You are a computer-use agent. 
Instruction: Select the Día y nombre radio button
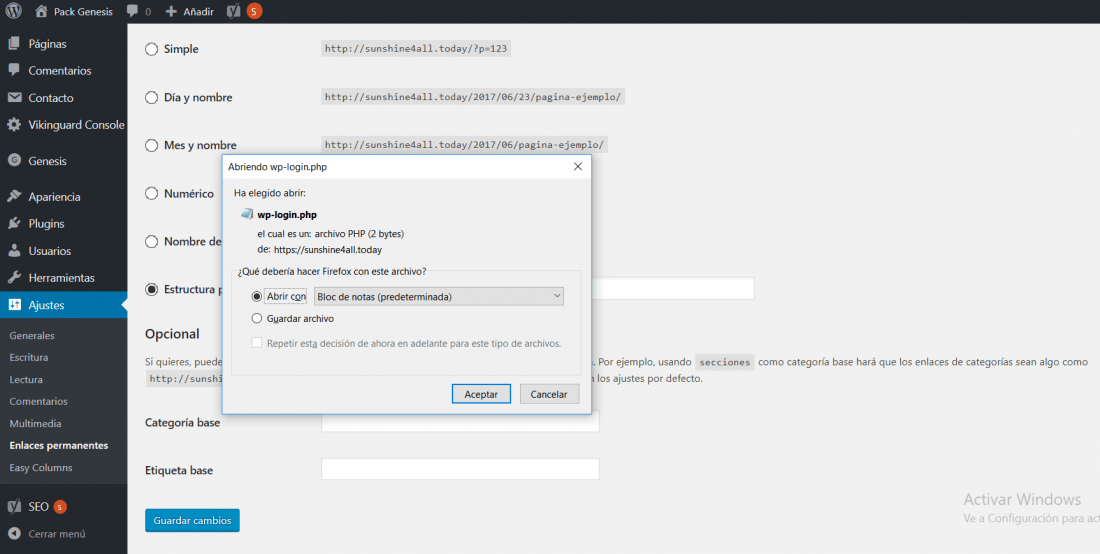point(151,97)
